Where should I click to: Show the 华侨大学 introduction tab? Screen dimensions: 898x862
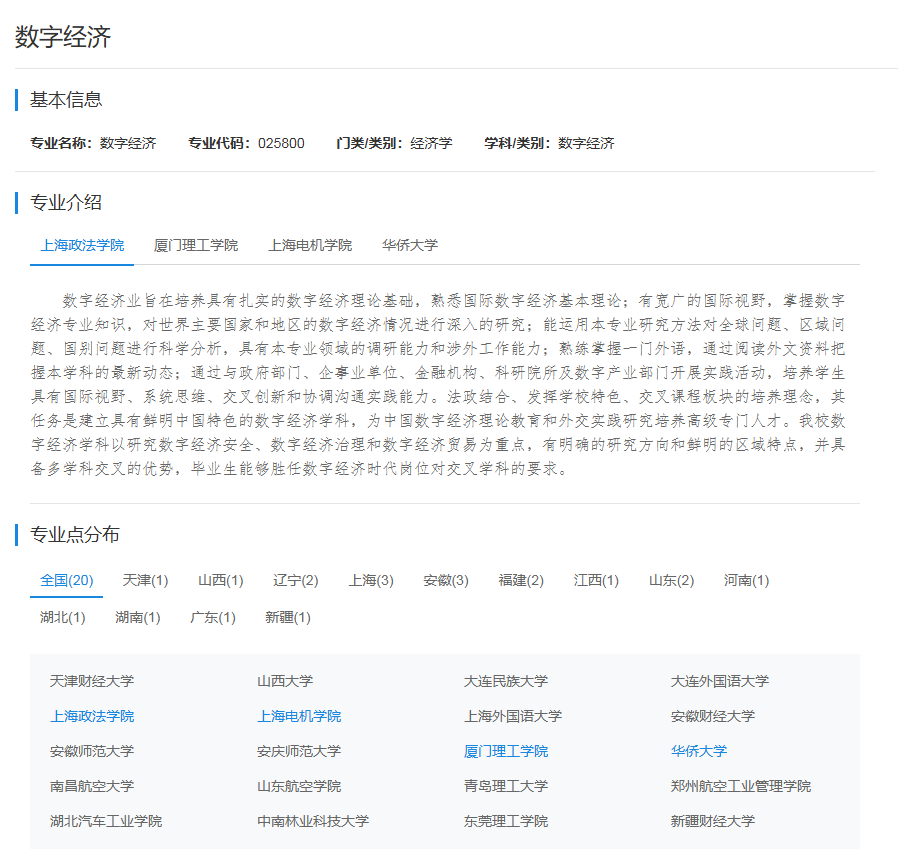click(409, 245)
